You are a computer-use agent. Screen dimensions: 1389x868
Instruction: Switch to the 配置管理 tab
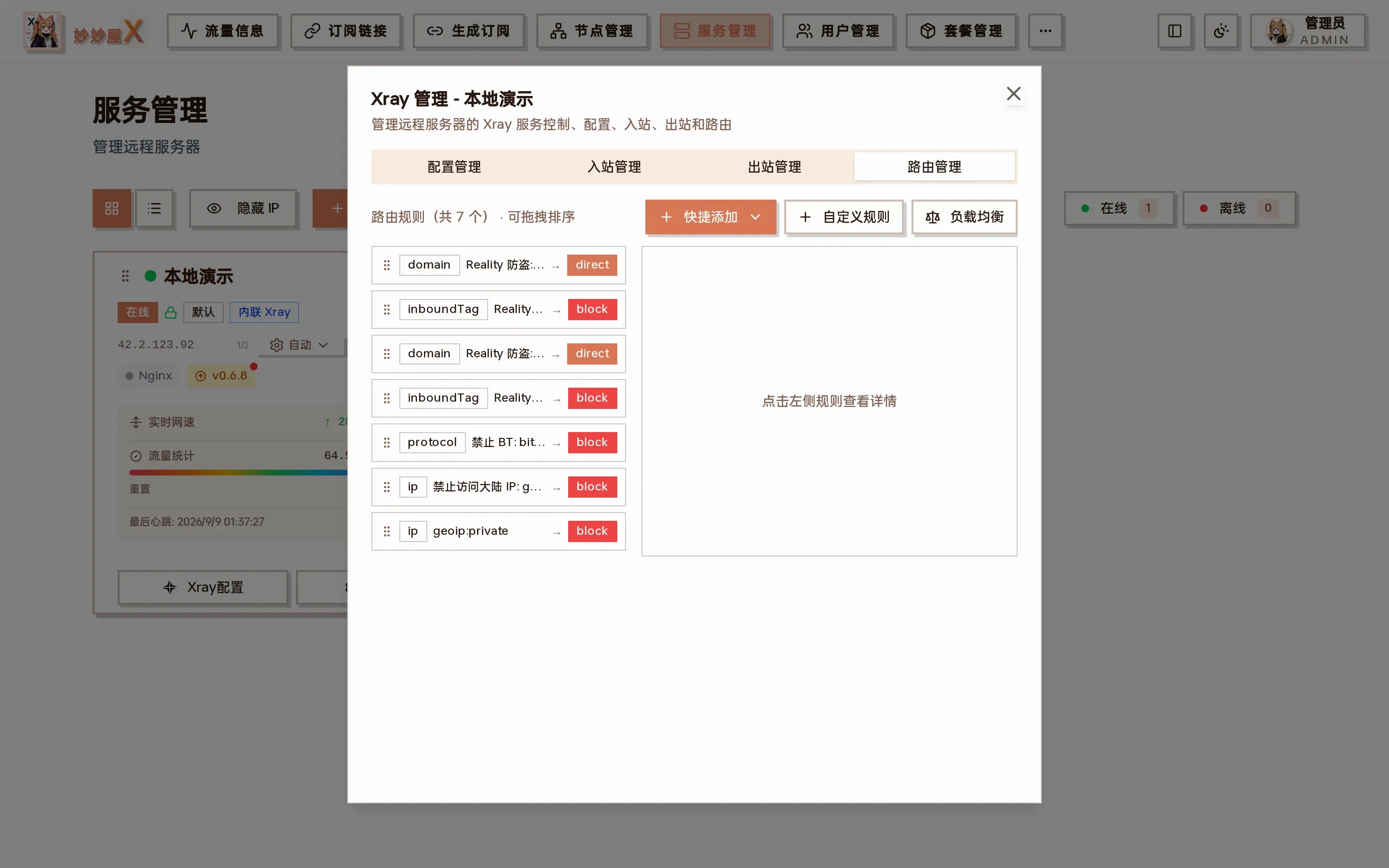point(454,167)
